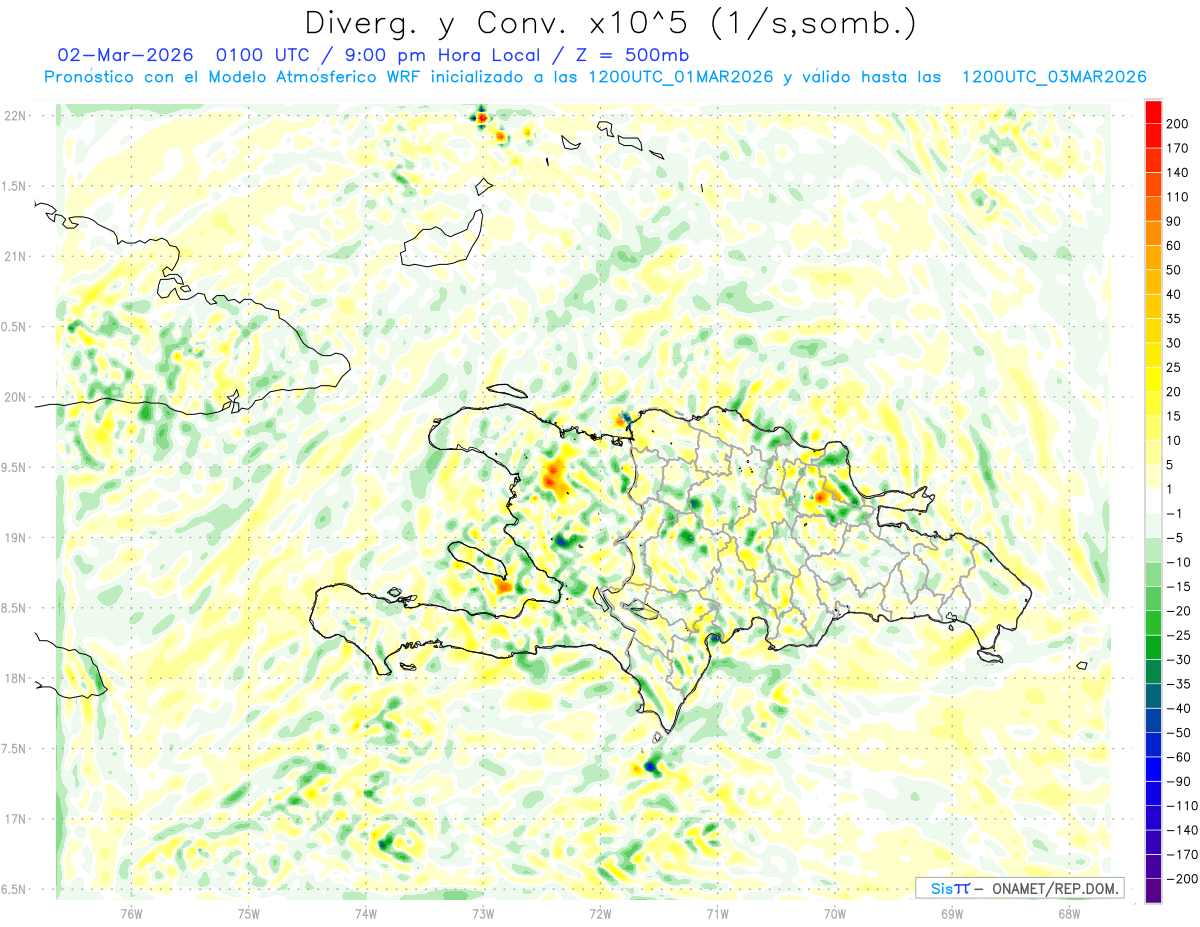Pick the top red swatch of the color bar
Screen dimensions: 1200x927
(1153, 111)
